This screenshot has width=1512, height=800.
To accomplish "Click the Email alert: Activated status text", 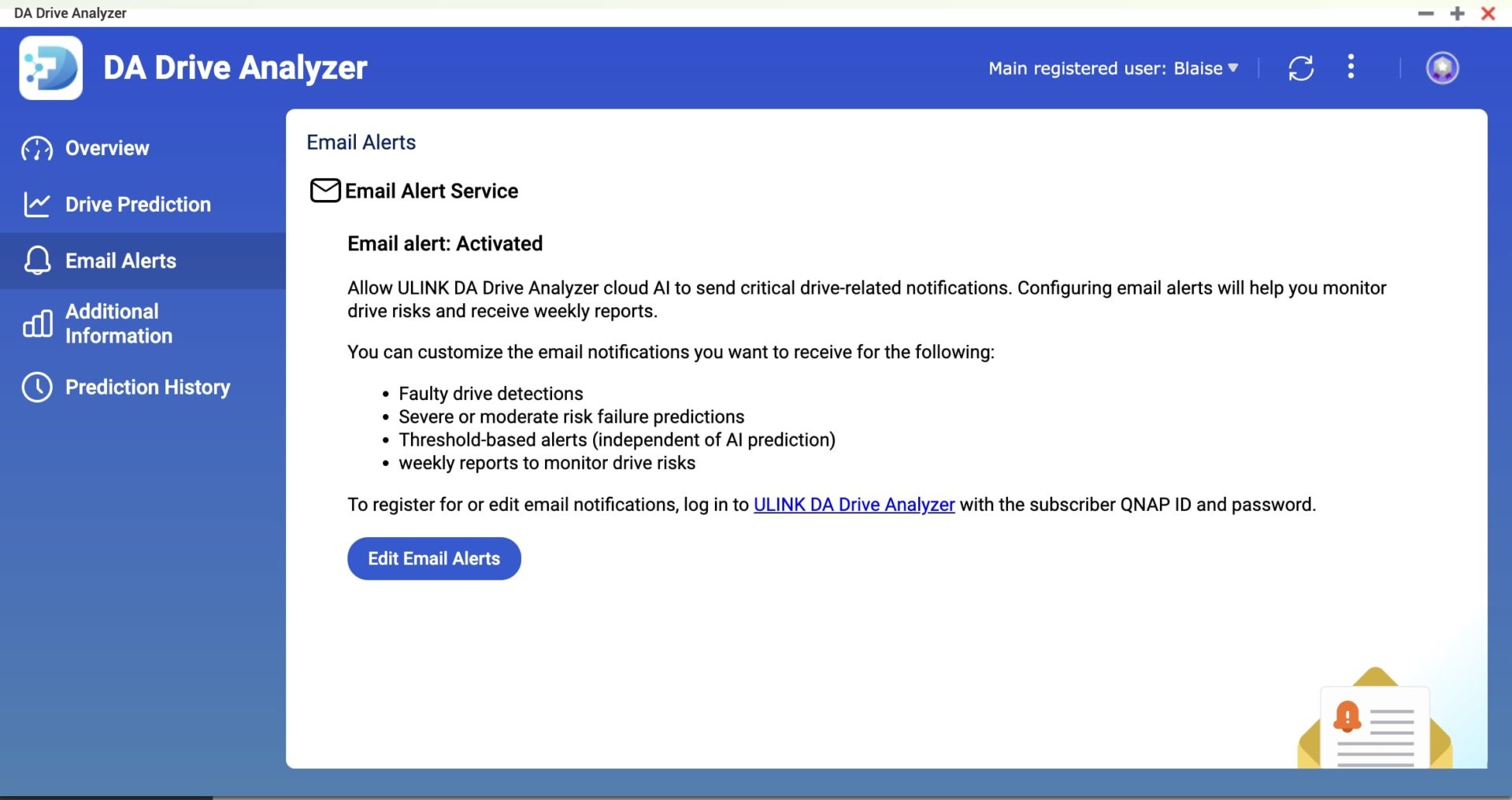I will point(445,243).
